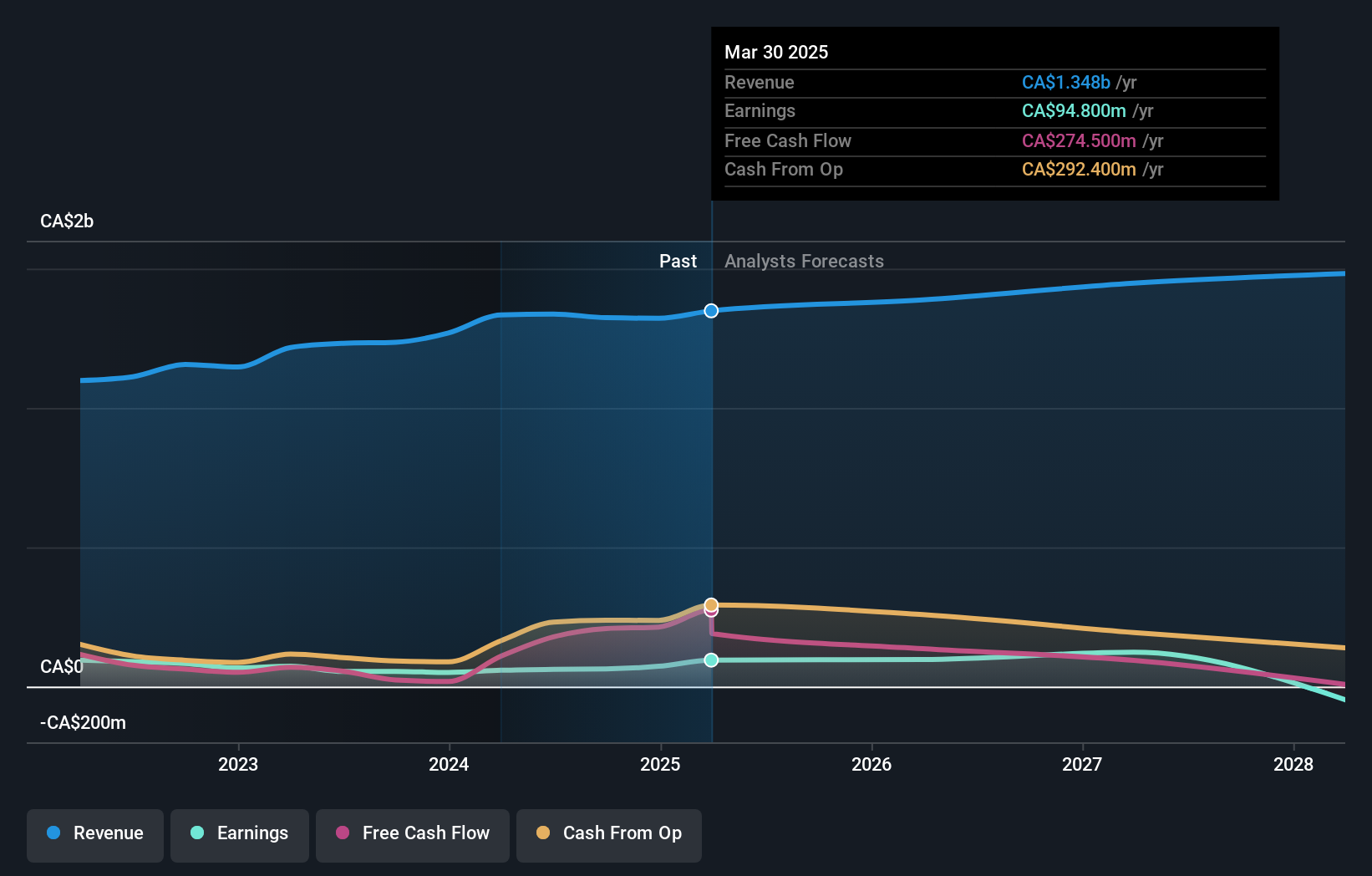The height and width of the screenshot is (876, 1372).
Task: Click the Free Cash Flow legend color dot
Action: pyautogui.click(x=343, y=833)
